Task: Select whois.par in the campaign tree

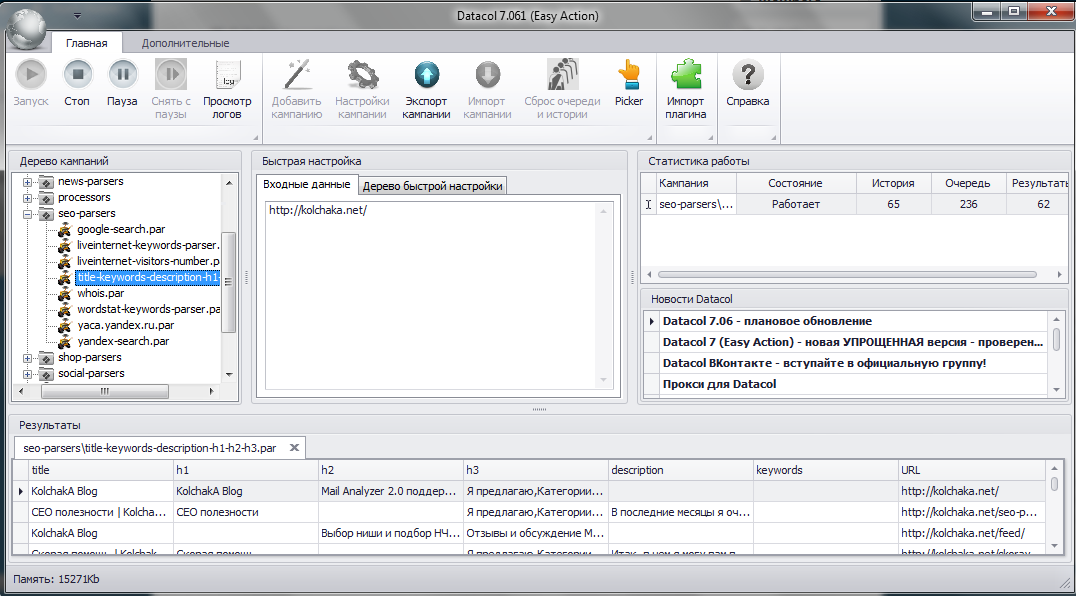Action: pyautogui.click(x=100, y=293)
